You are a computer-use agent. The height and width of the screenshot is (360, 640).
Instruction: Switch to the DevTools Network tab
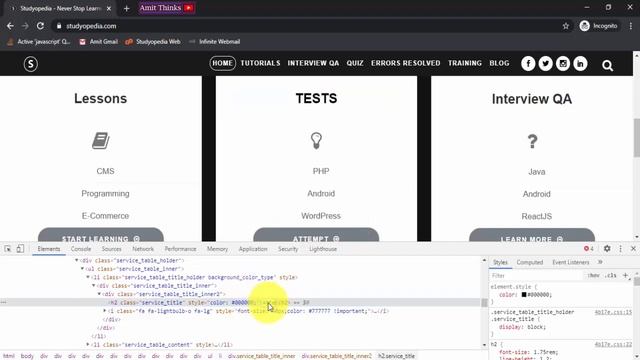pyautogui.click(x=143, y=249)
